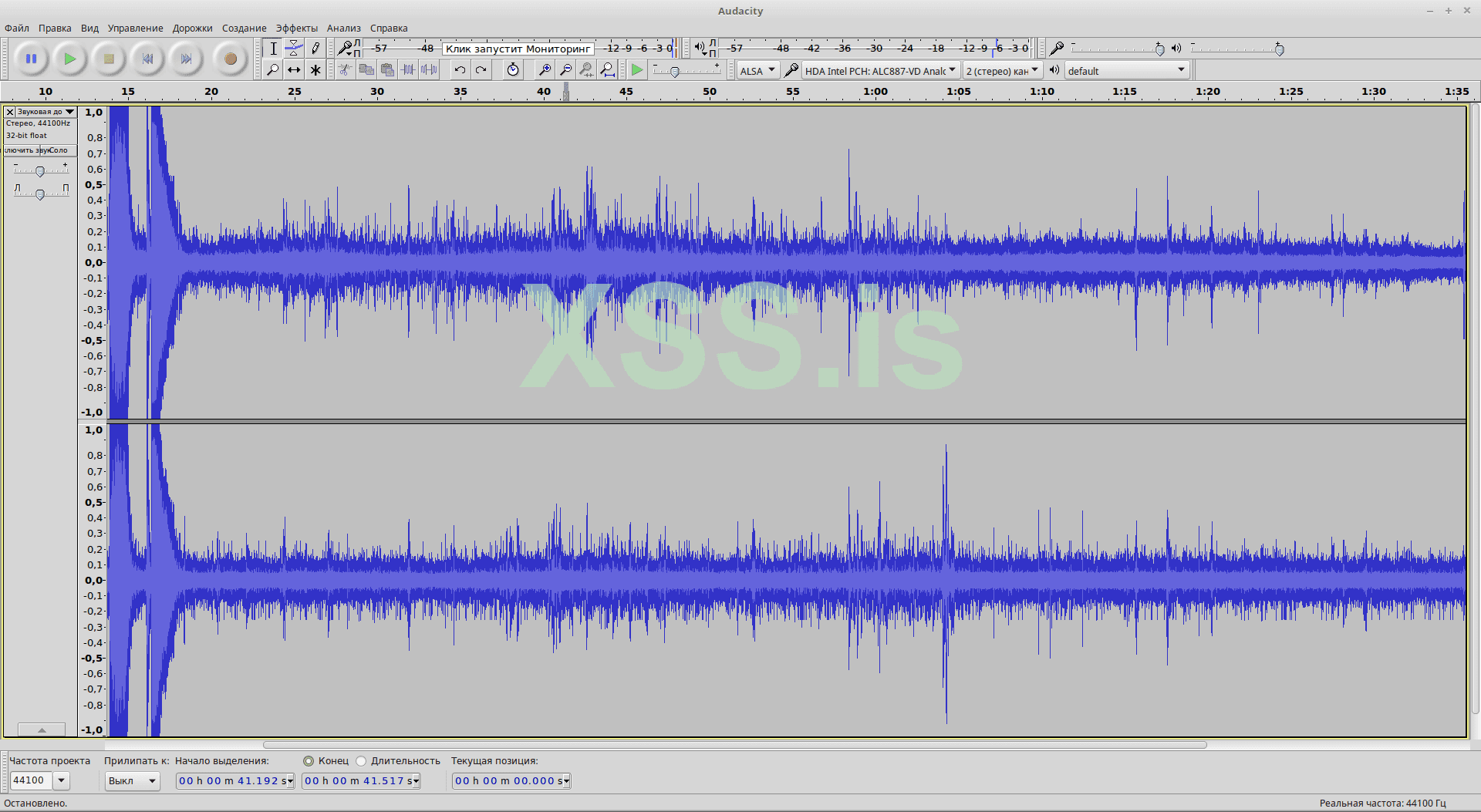Start playback with the green Play button
The image size is (1481, 812).
[70, 59]
